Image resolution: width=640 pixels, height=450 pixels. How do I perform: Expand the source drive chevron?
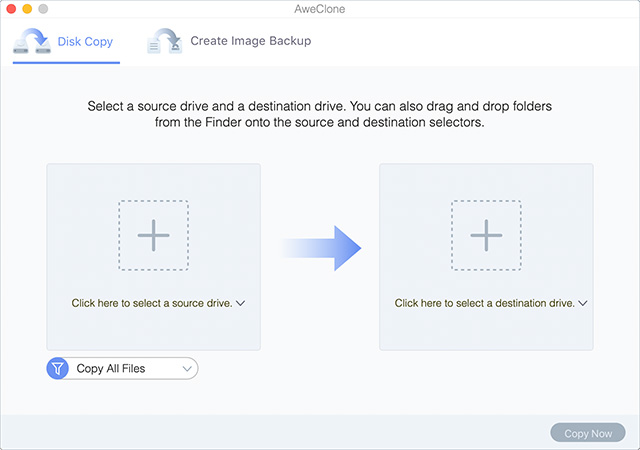point(241,303)
